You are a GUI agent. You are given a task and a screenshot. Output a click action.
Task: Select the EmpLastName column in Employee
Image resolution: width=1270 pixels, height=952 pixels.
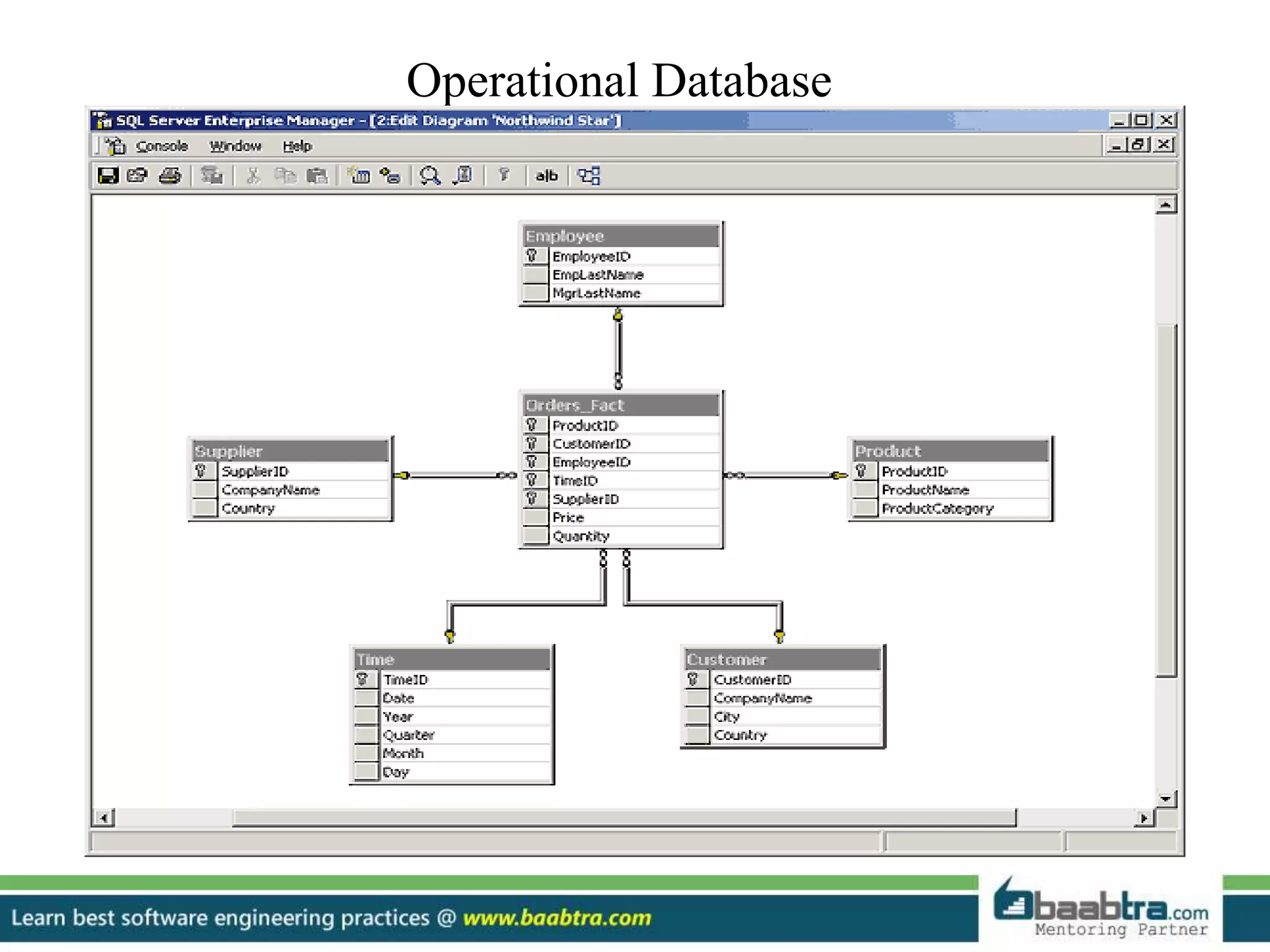tap(621, 275)
